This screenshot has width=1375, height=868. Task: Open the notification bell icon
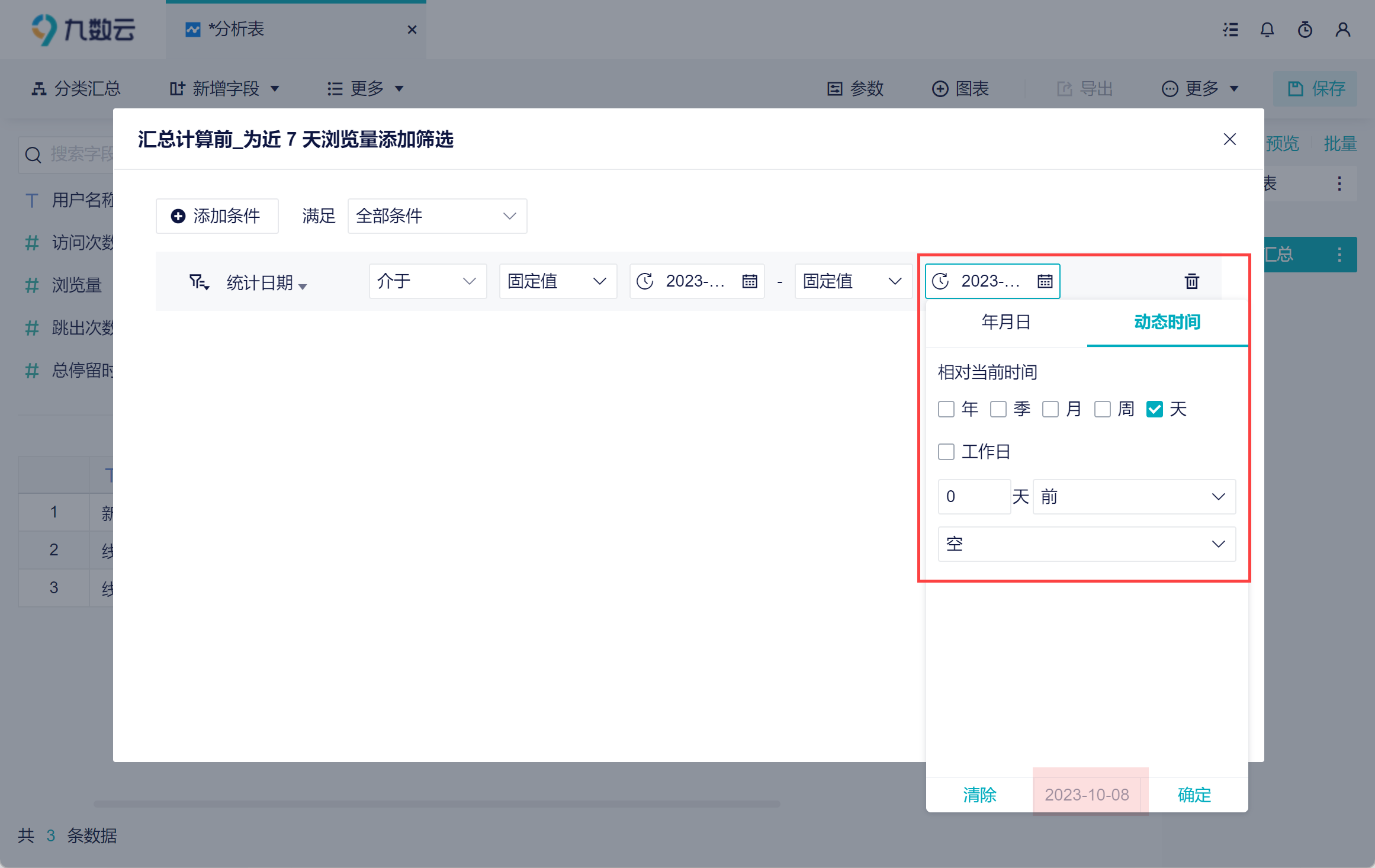pos(1267,30)
